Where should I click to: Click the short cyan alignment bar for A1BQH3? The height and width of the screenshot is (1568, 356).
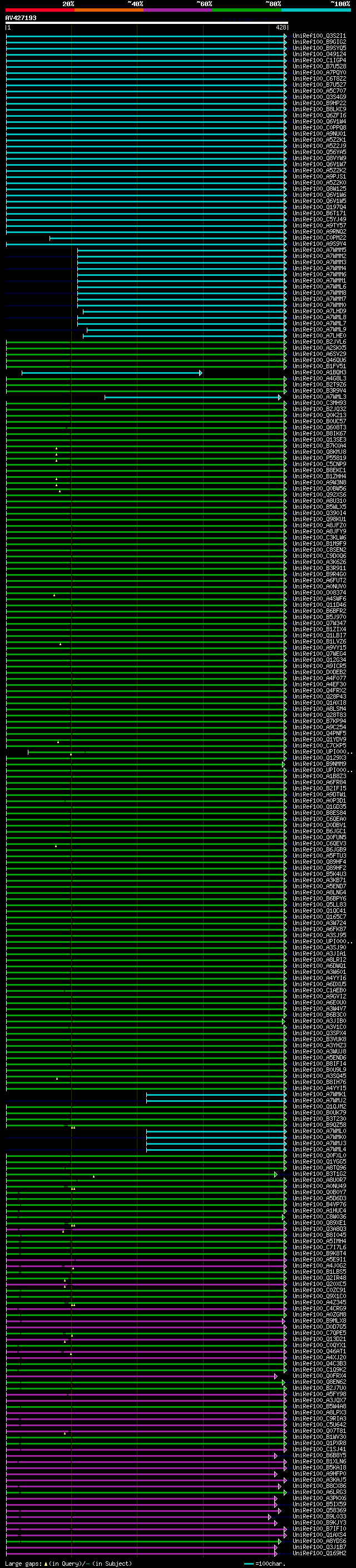tap(111, 373)
